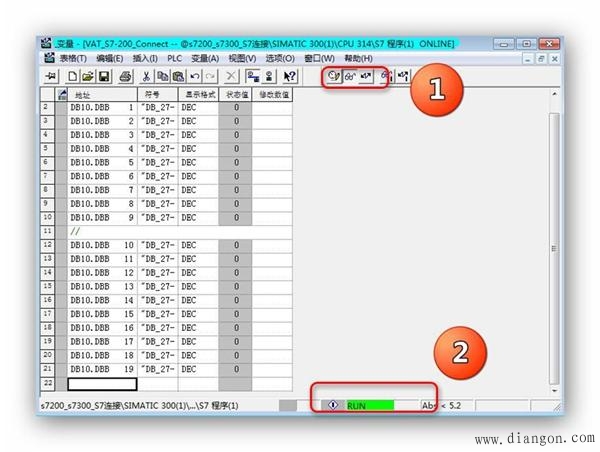
Task: Click symbol cell for DB10.DBB 7
Action: pos(157,190)
